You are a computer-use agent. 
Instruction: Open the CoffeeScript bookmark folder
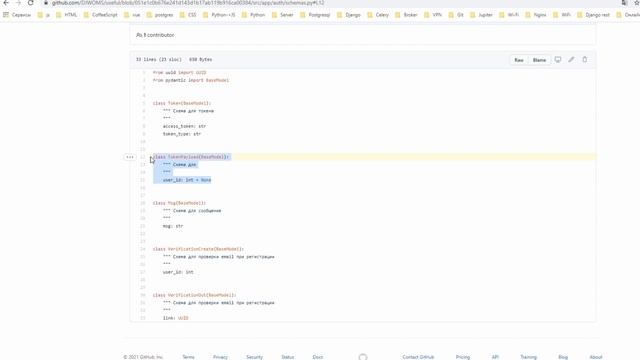pos(100,15)
